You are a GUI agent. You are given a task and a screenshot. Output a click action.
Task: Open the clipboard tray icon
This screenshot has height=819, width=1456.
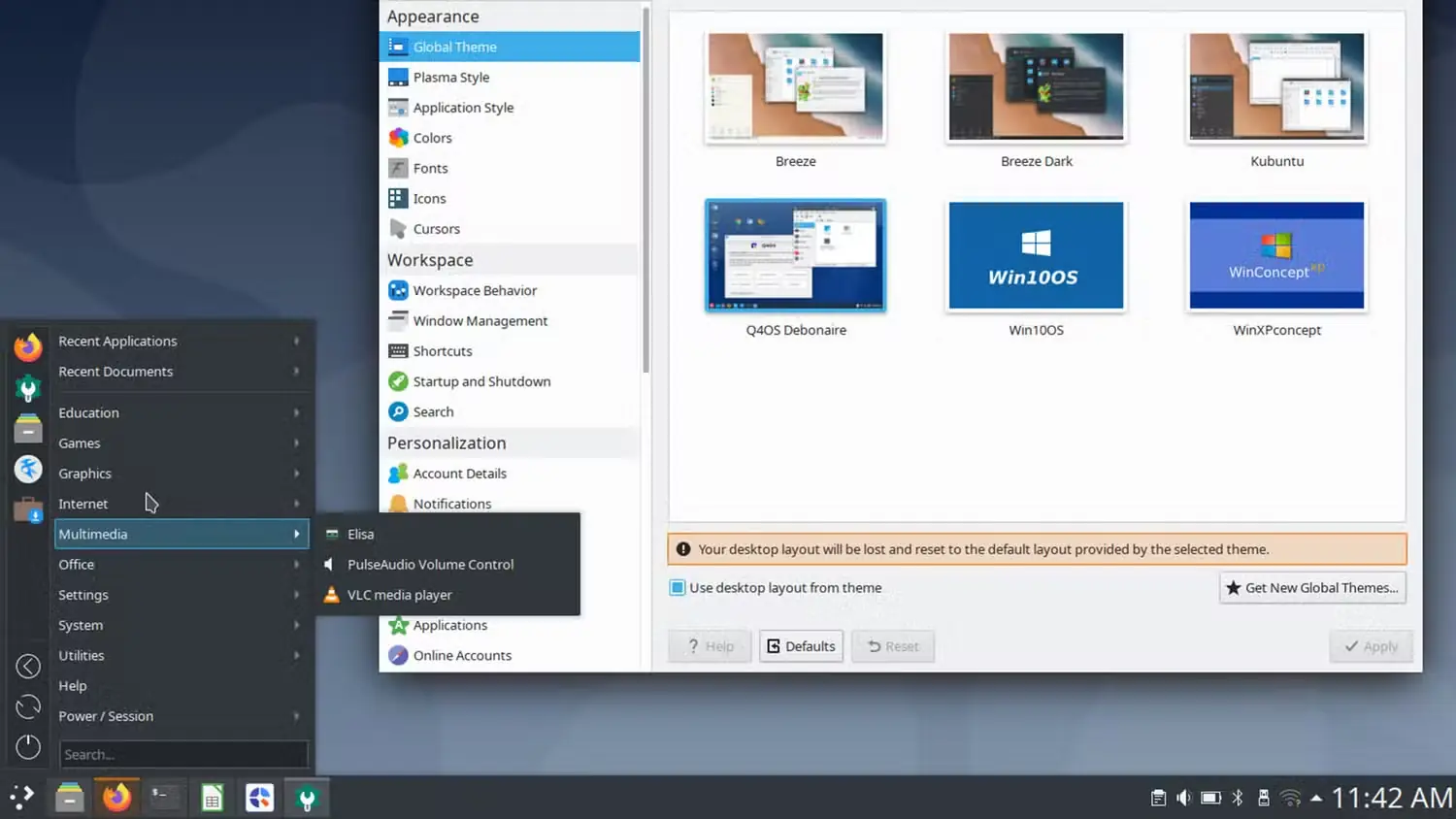pos(1158,798)
